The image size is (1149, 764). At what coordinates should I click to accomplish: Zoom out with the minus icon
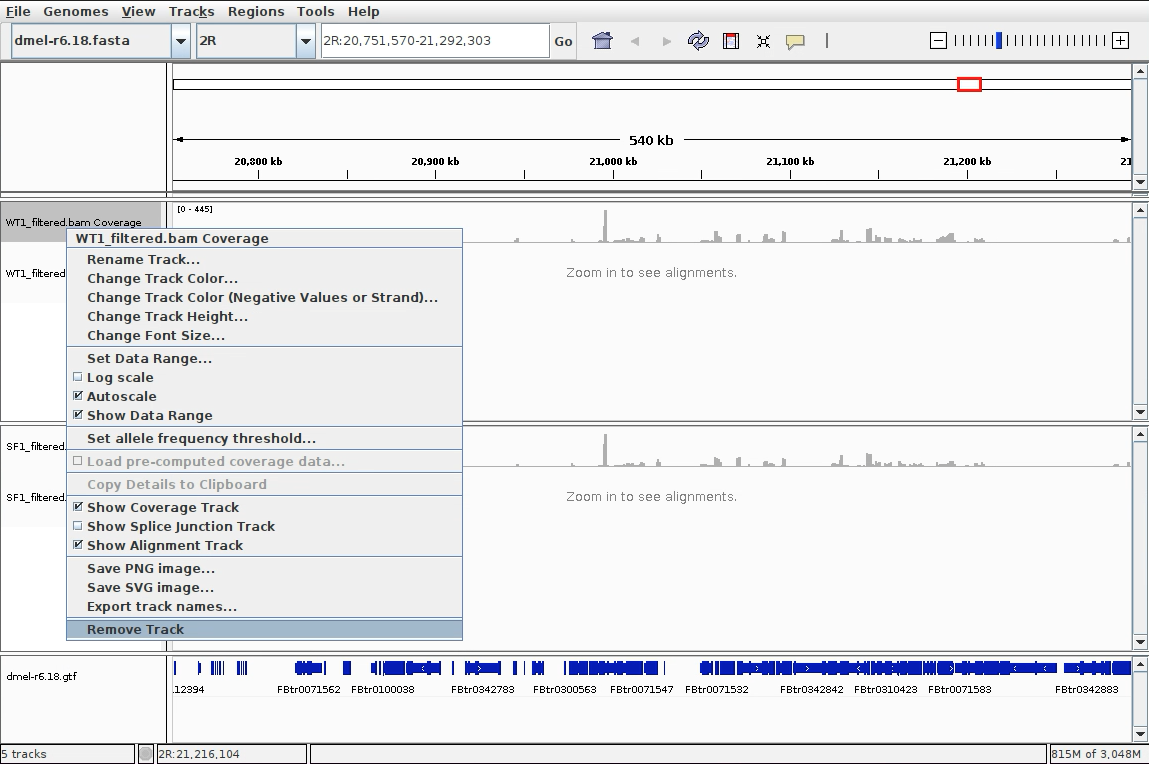[x=938, y=41]
